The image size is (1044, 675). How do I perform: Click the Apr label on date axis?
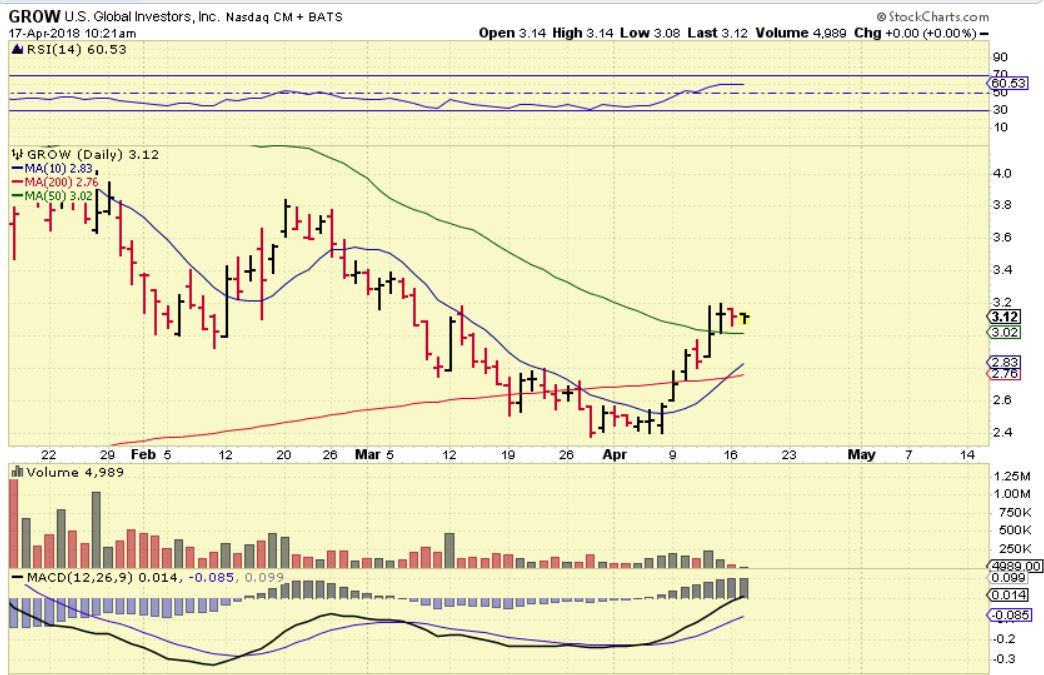coord(614,455)
